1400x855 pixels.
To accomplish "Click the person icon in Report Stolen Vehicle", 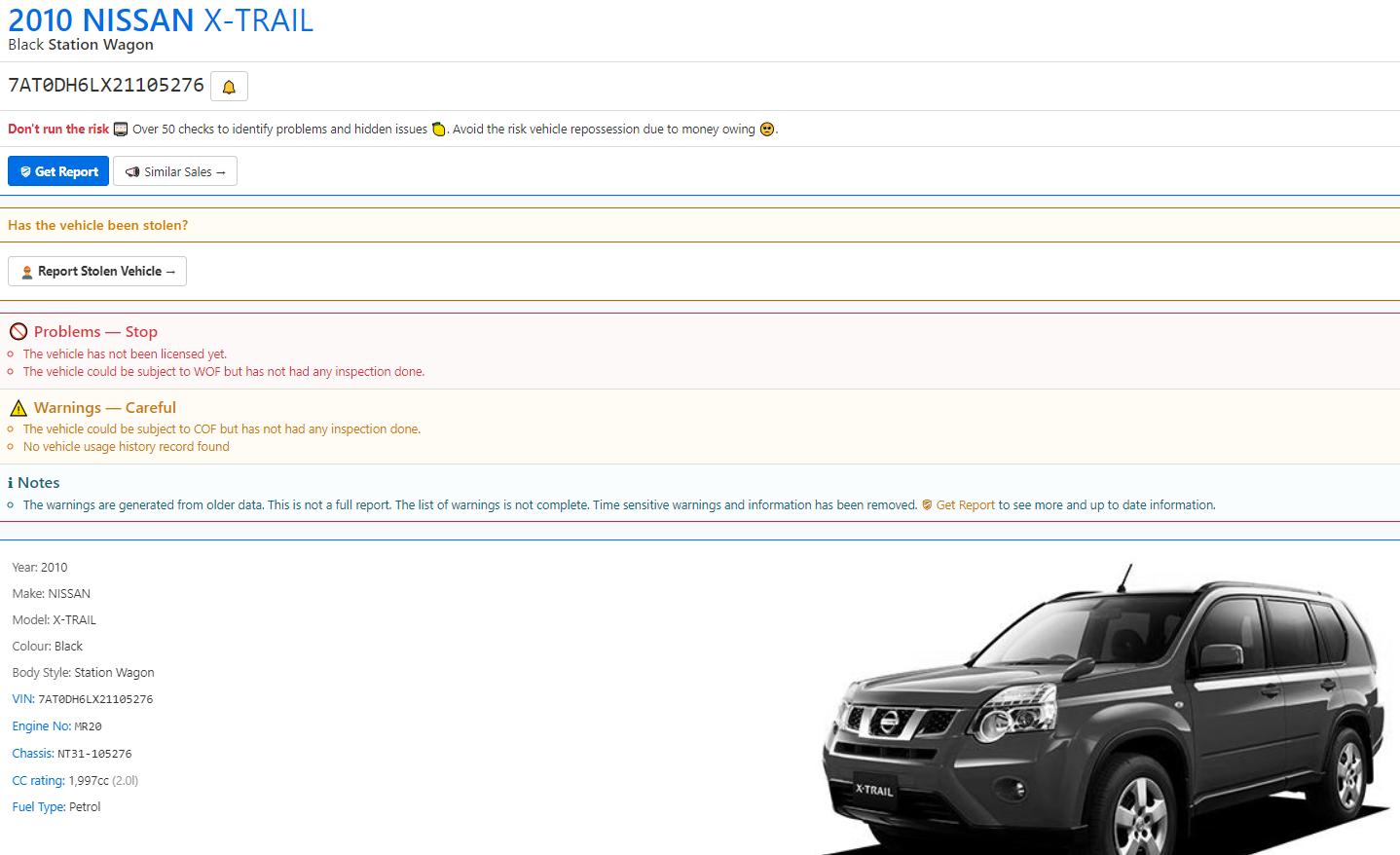I will (x=27, y=273).
